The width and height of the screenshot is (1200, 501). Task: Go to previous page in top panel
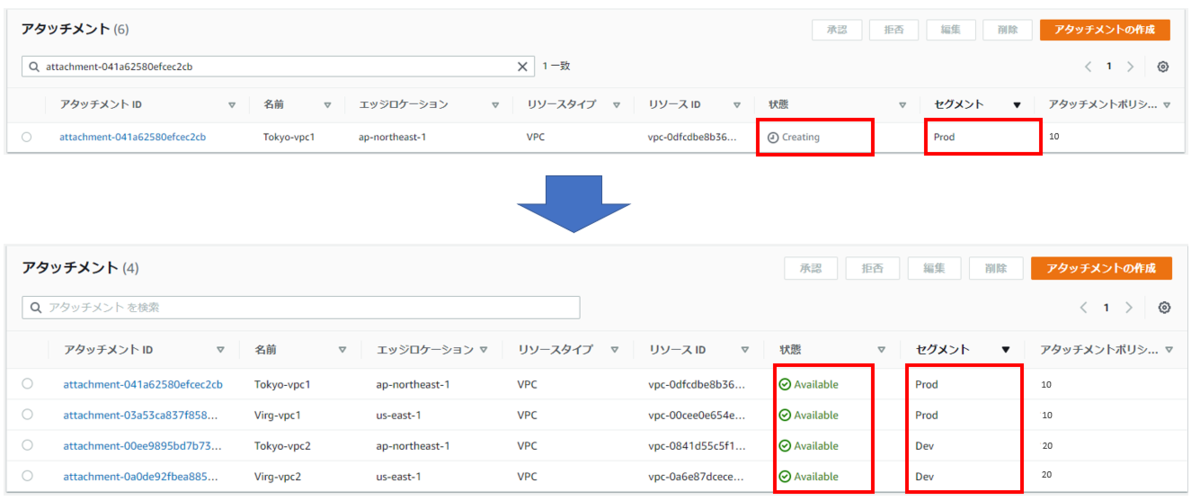click(1088, 67)
